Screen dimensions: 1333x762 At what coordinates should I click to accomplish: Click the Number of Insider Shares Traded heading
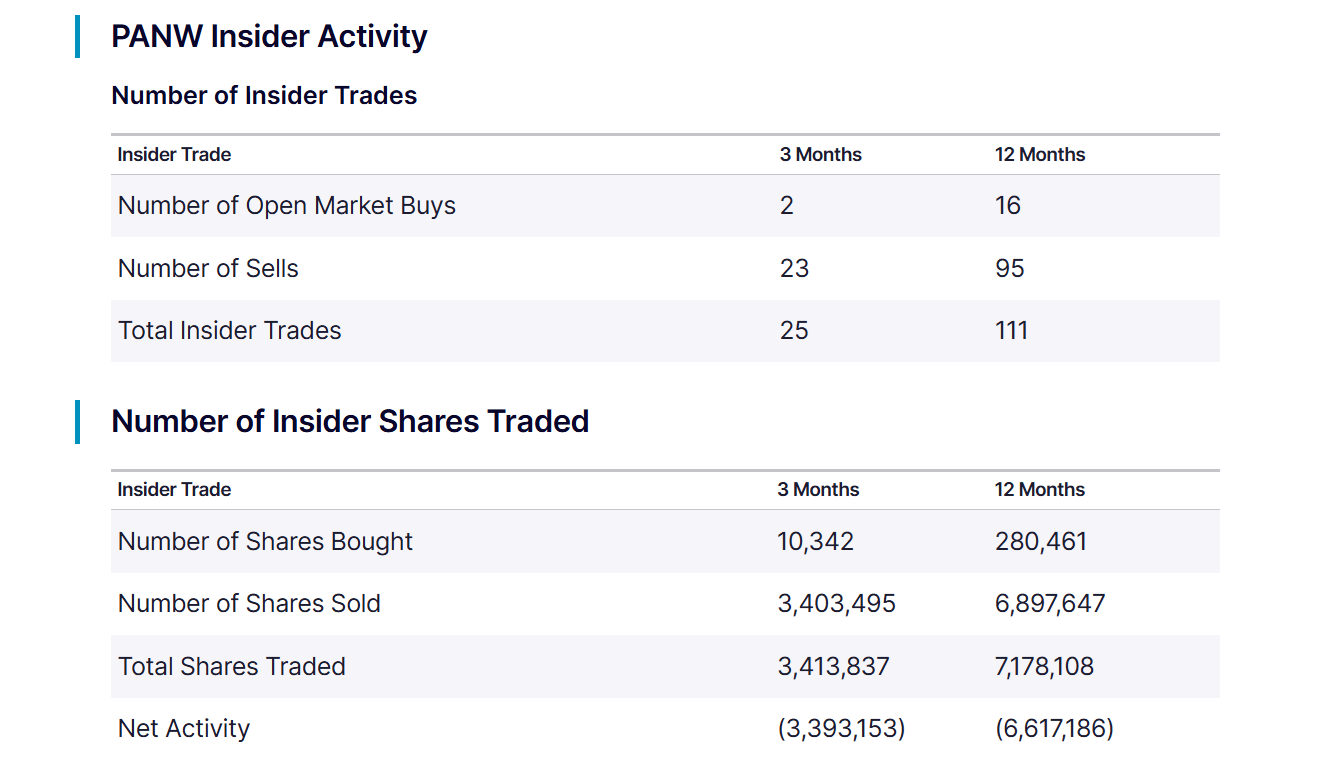pos(350,422)
